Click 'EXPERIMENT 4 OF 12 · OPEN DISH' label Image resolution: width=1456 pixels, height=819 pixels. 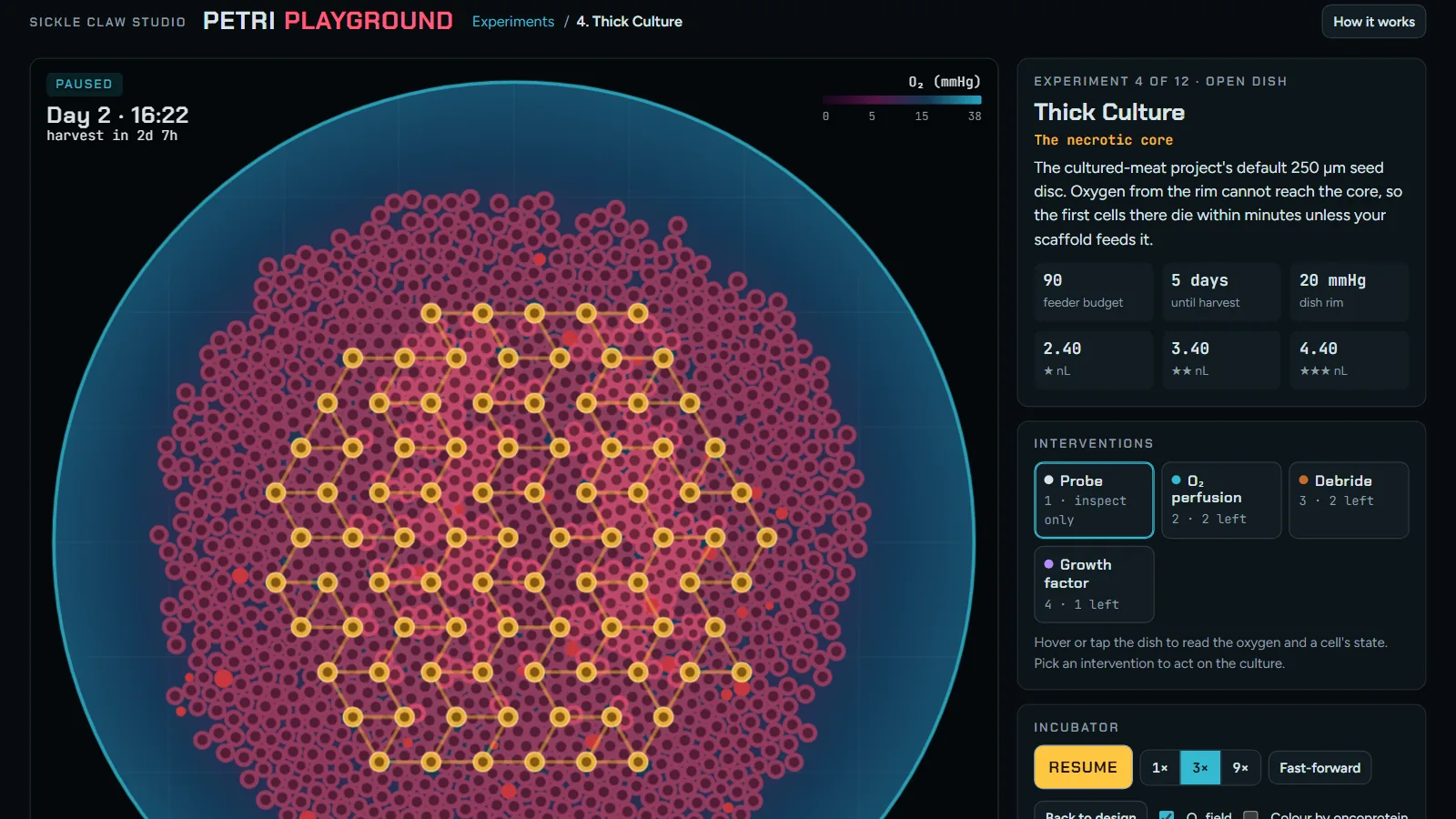(1160, 82)
